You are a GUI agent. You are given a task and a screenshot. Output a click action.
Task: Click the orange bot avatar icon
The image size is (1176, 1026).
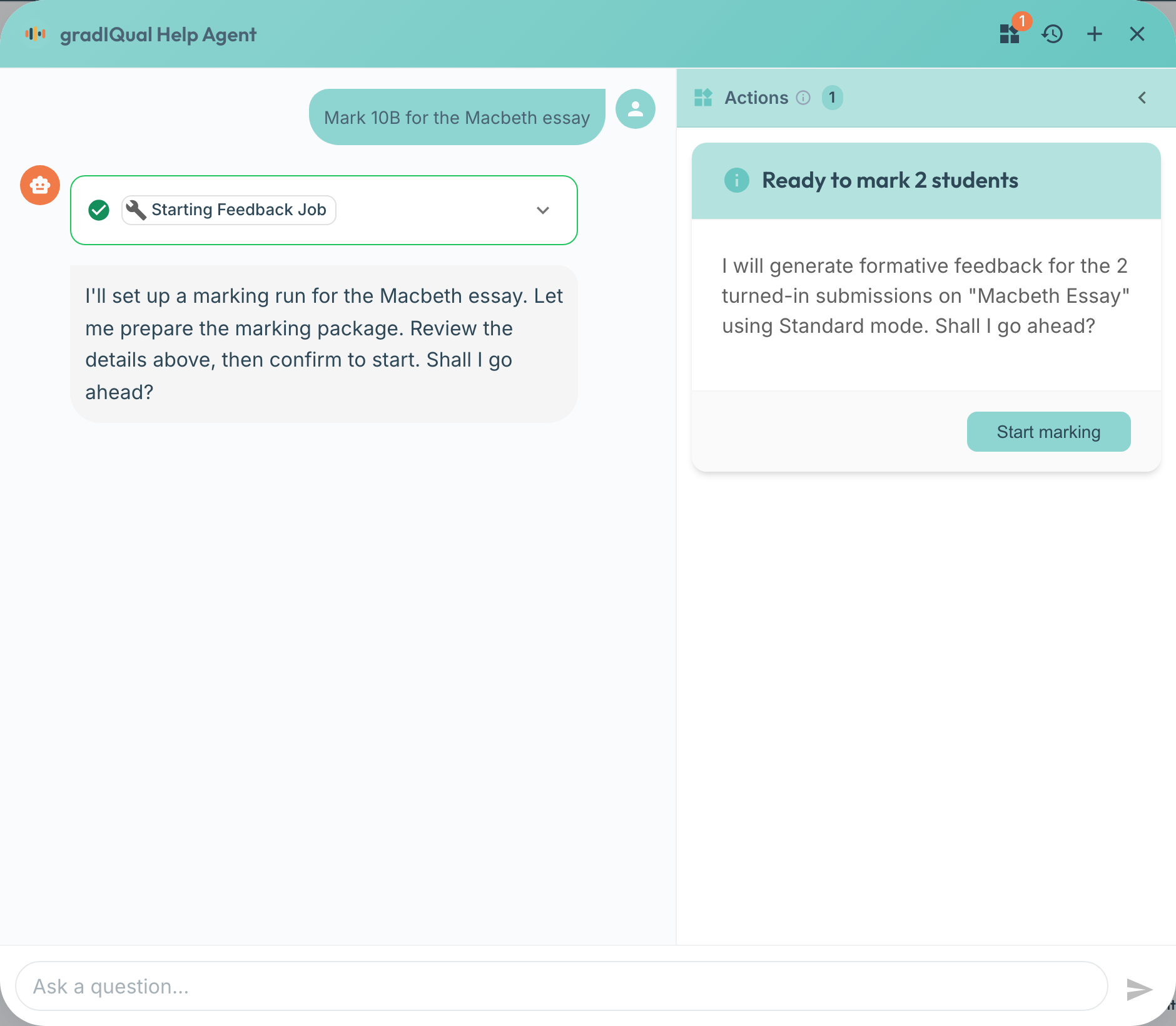pyautogui.click(x=40, y=185)
